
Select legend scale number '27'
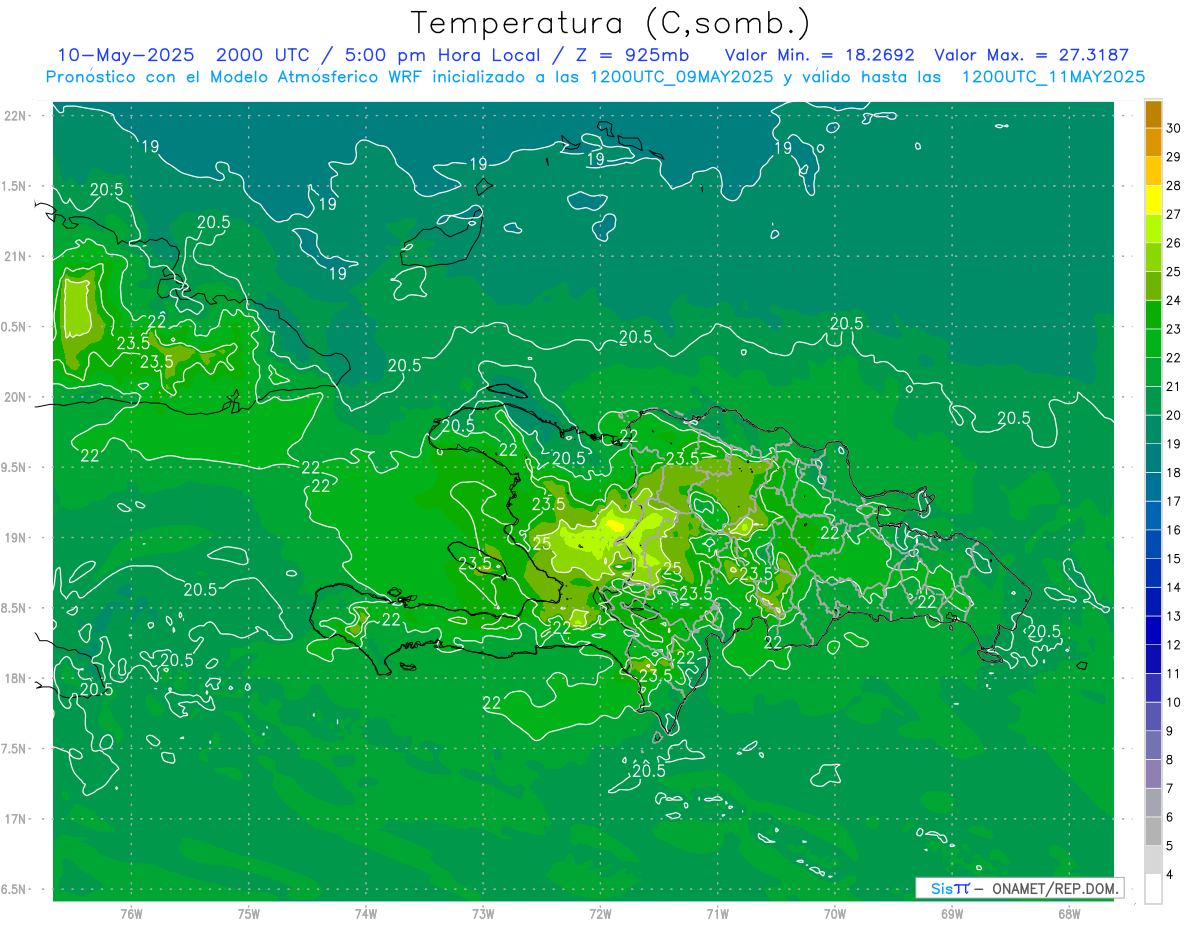1174,214
